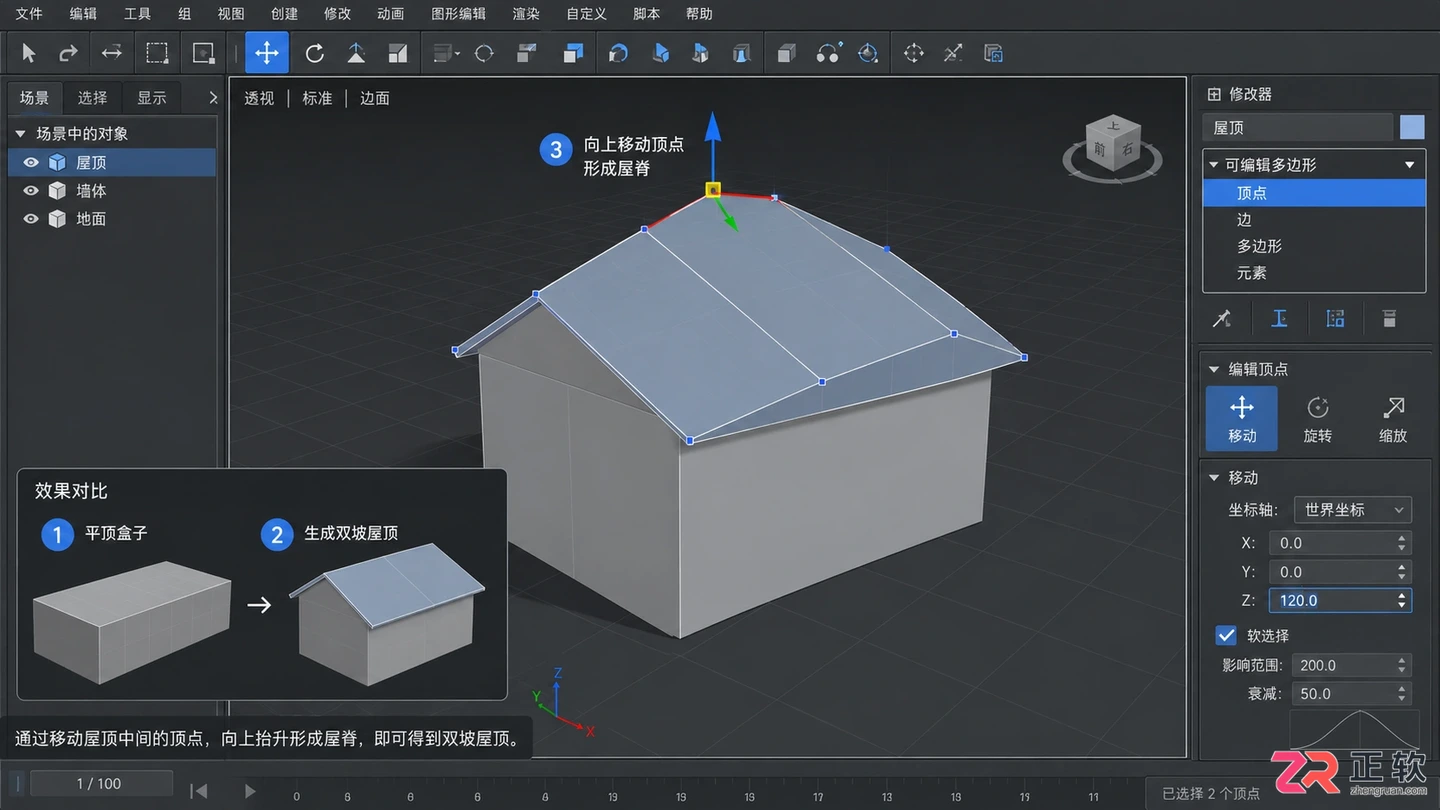
Task: Collapse the 编辑顶点 section
Action: 1215,369
